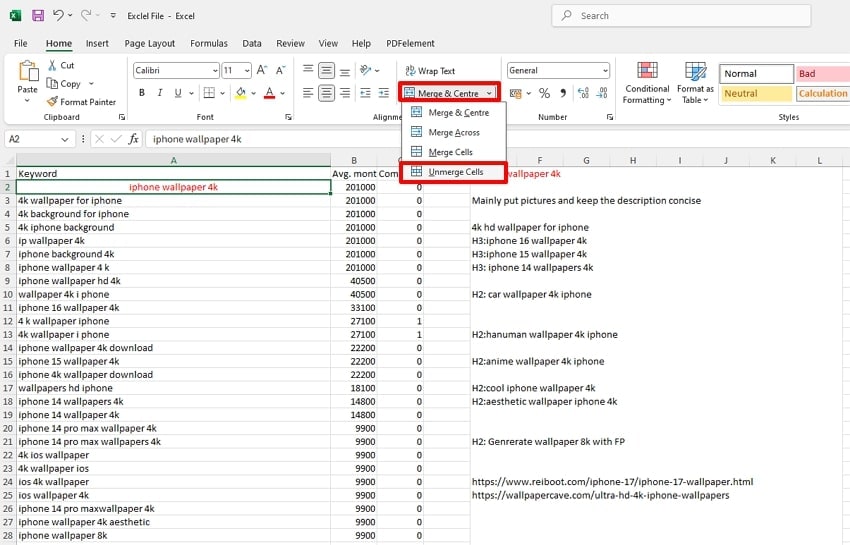Open the Formulas tab
The height and width of the screenshot is (545, 850).
pos(209,43)
